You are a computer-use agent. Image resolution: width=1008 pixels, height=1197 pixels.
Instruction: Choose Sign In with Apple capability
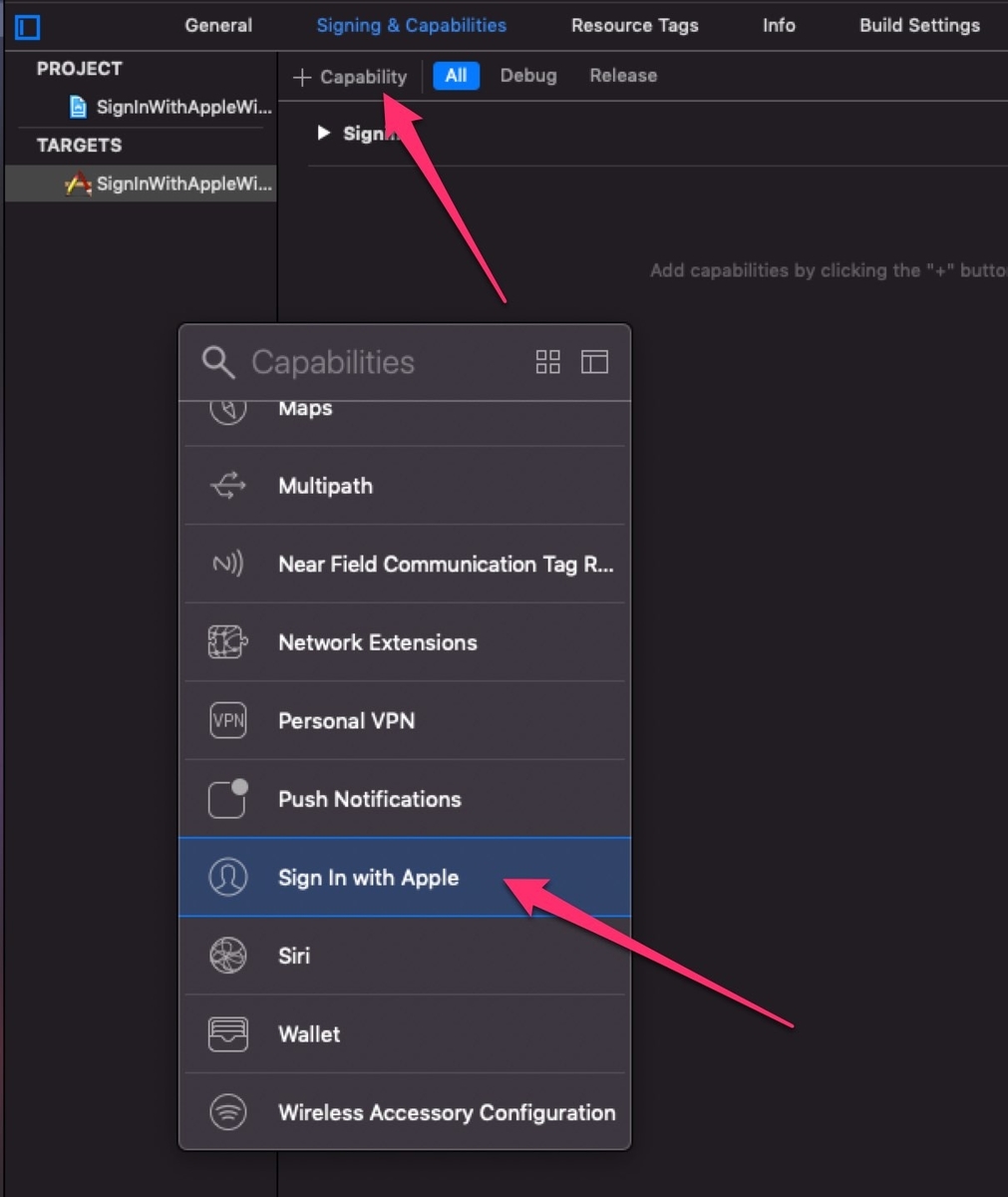405,877
